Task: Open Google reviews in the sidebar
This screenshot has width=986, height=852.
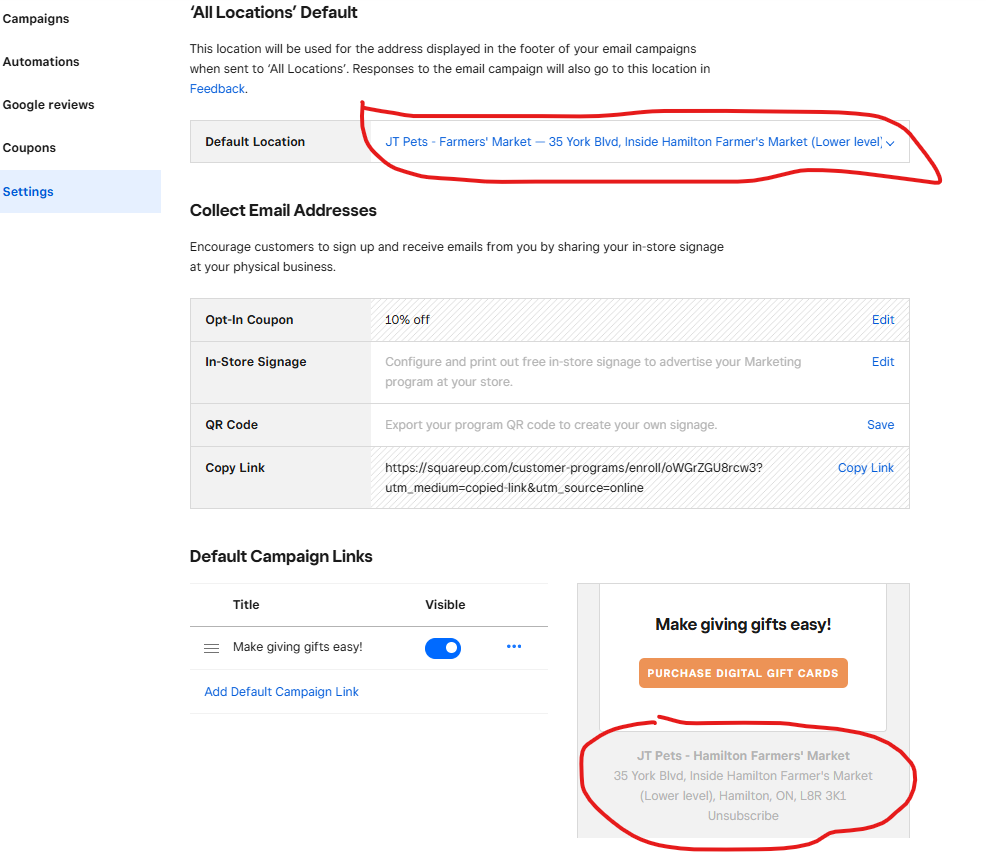Action: (x=48, y=105)
